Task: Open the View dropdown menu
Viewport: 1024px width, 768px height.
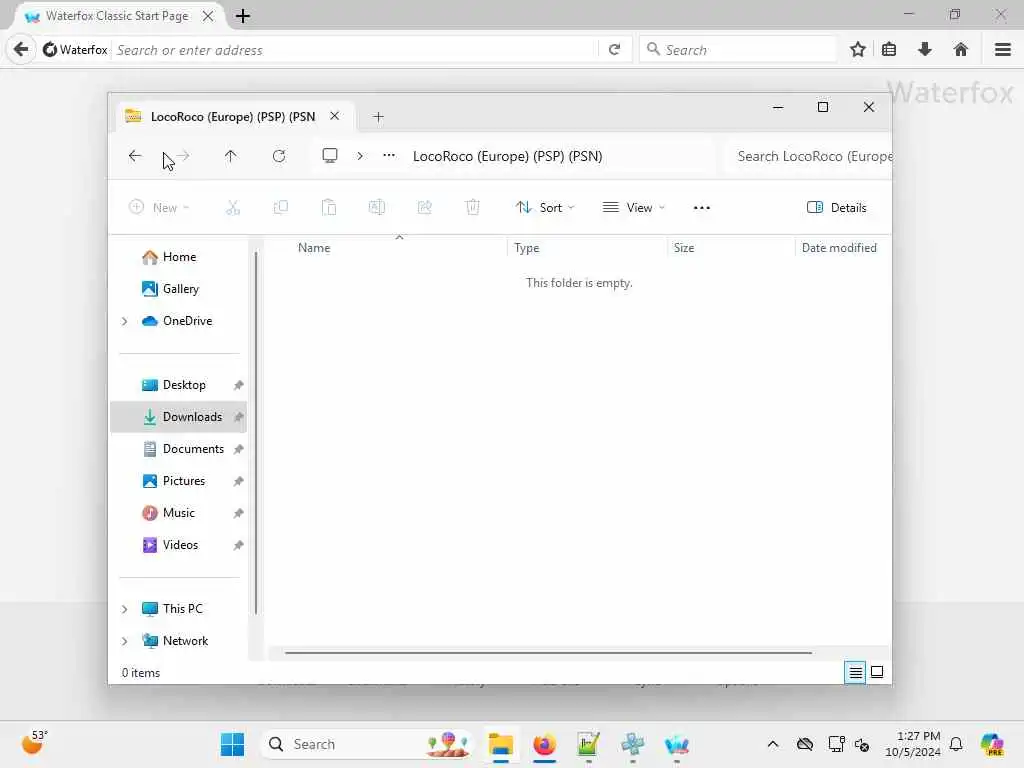Action: pyautogui.click(x=633, y=208)
